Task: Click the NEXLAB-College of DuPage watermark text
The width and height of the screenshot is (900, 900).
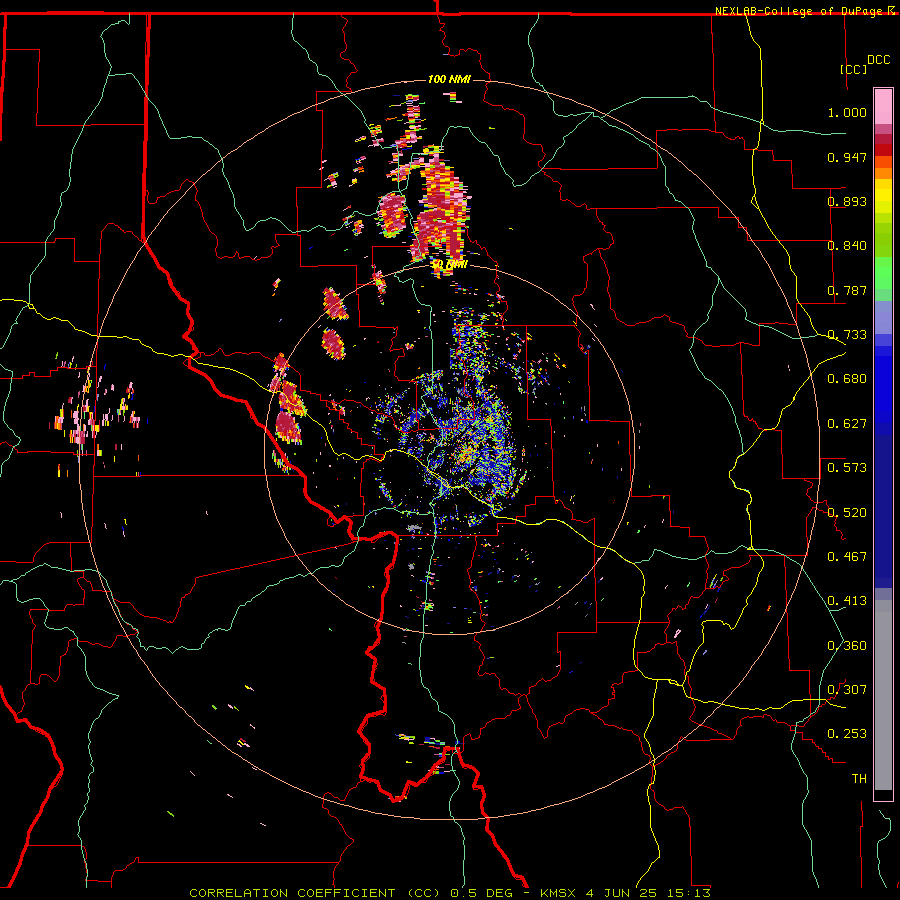Action: click(x=806, y=11)
